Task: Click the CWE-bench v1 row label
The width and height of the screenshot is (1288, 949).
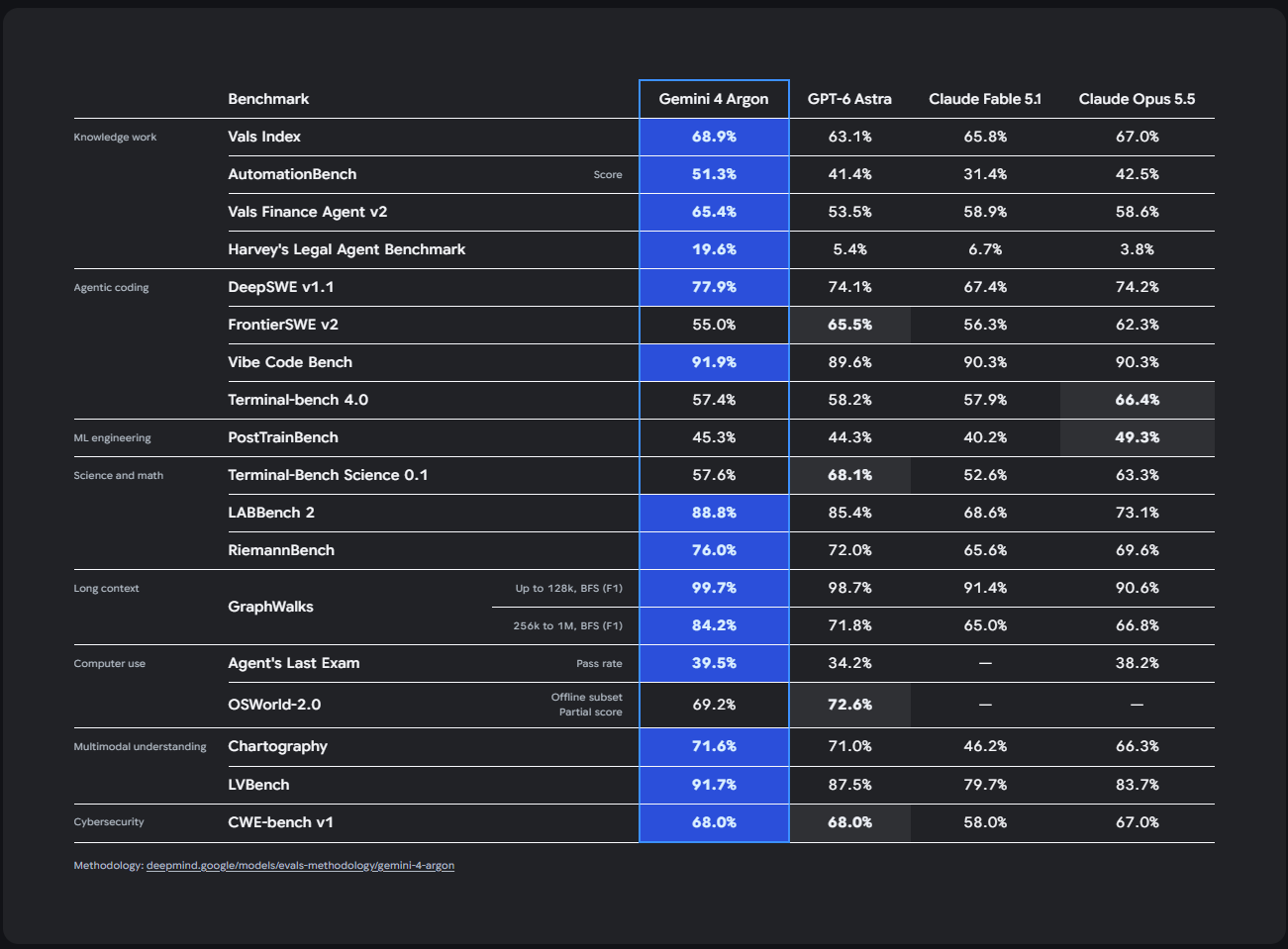Action: pyautogui.click(x=280, y=822)
